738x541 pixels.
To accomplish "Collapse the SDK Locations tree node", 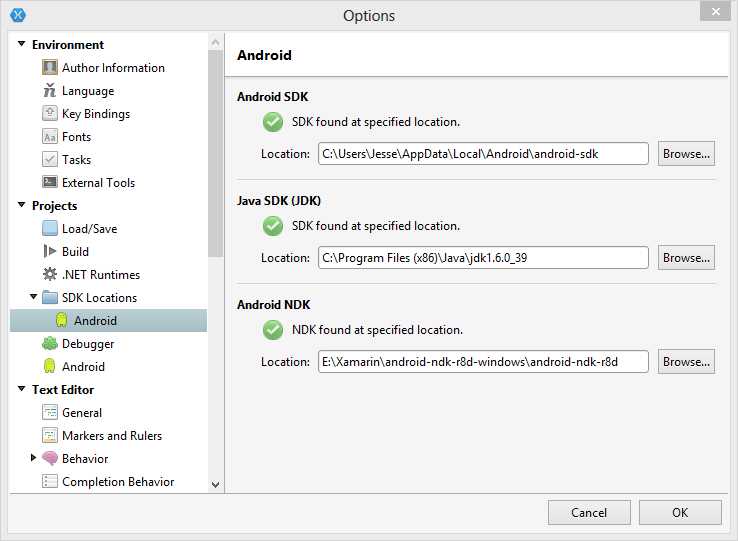I will coord(33,298).
